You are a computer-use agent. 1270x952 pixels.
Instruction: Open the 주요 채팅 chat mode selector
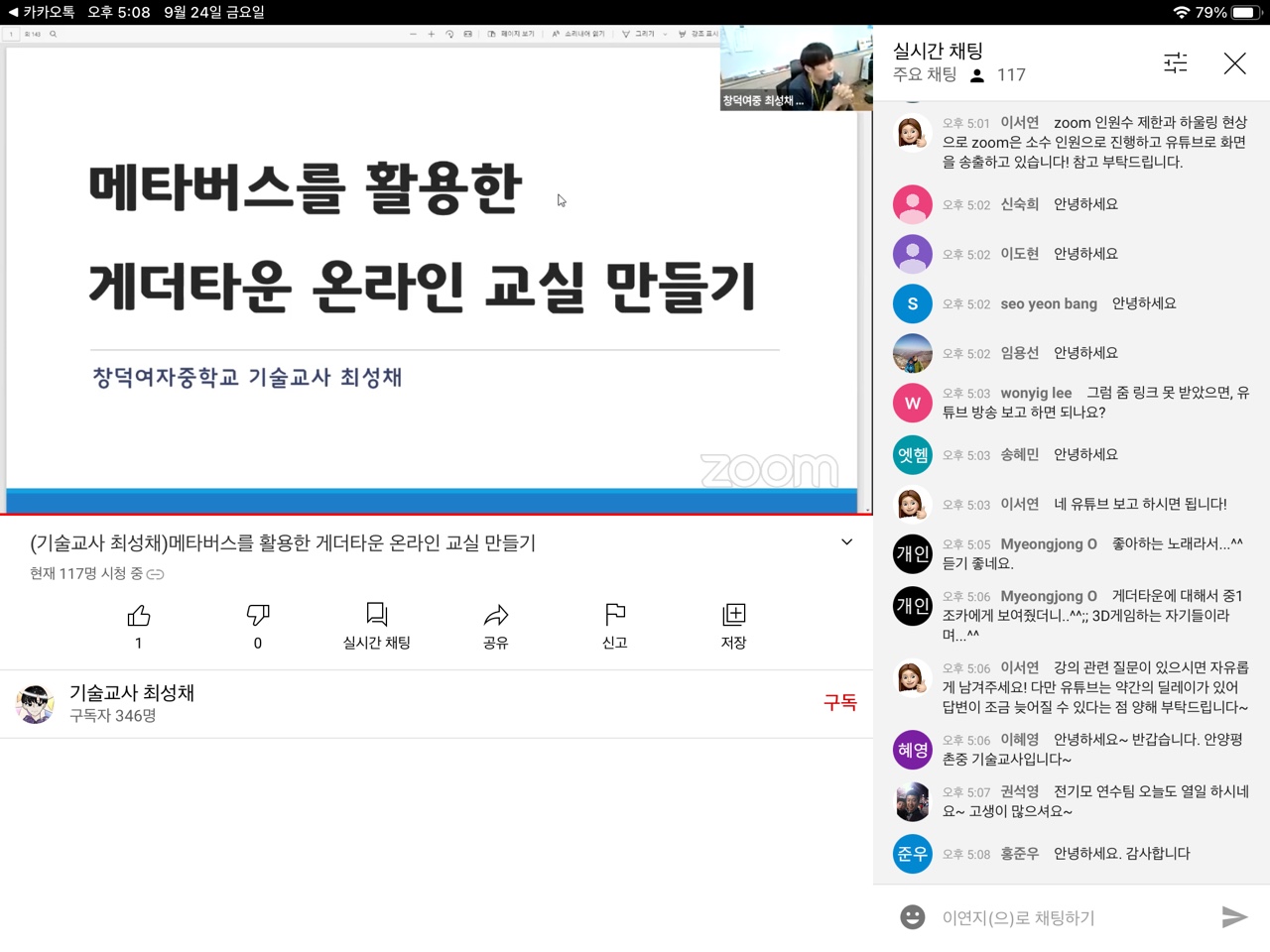[x=925, y=75]
